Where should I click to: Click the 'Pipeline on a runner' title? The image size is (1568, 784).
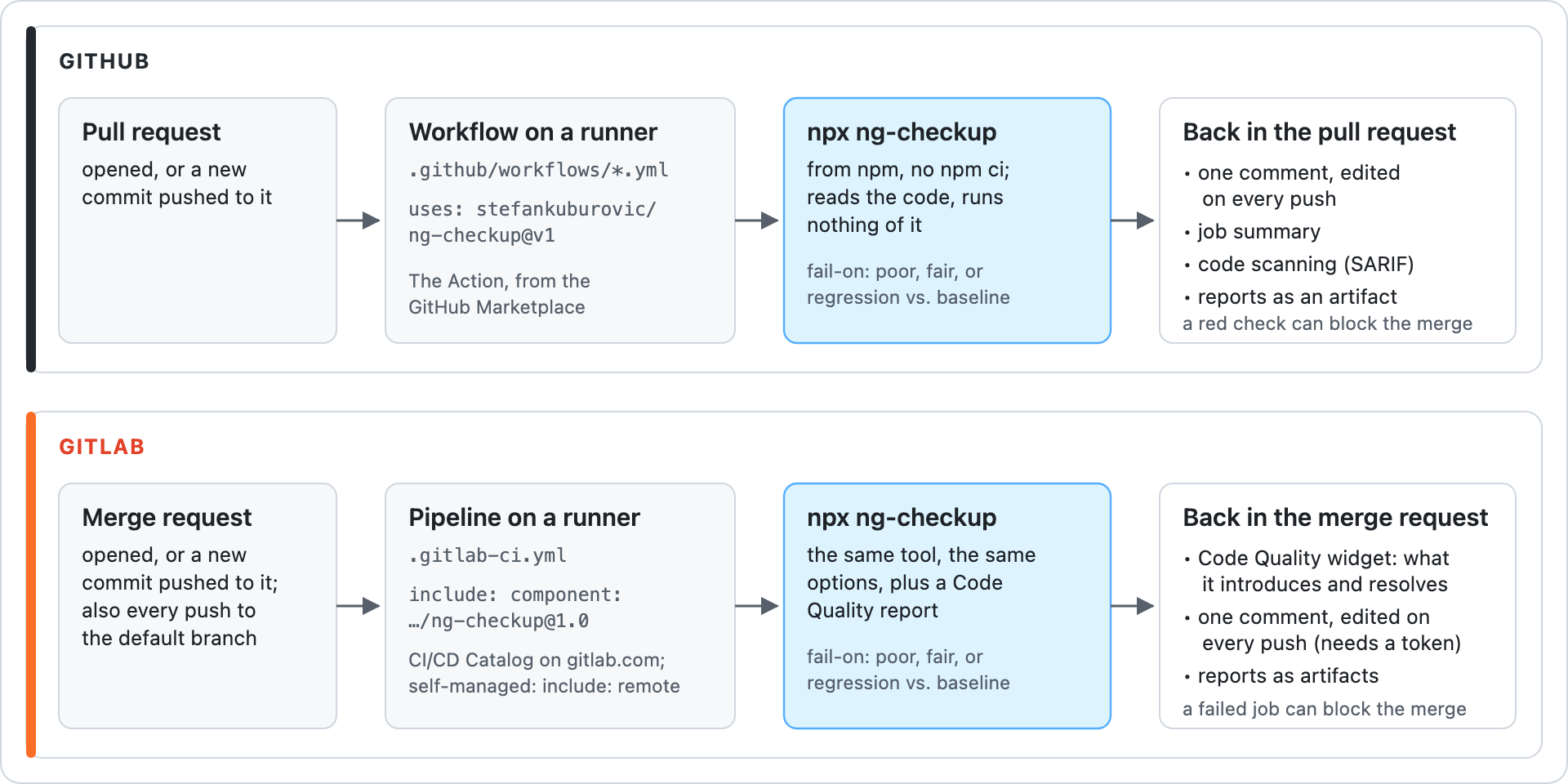coord(524,518)
